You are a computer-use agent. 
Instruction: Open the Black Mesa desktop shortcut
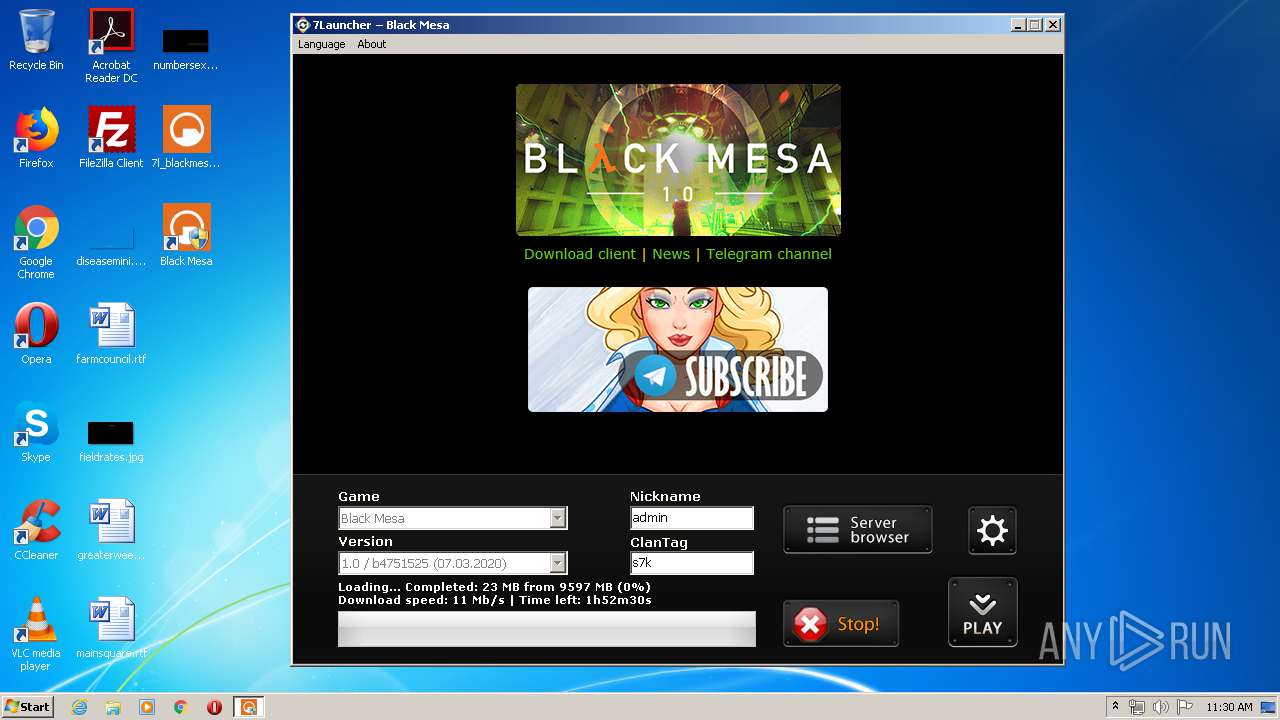point(186,236)
